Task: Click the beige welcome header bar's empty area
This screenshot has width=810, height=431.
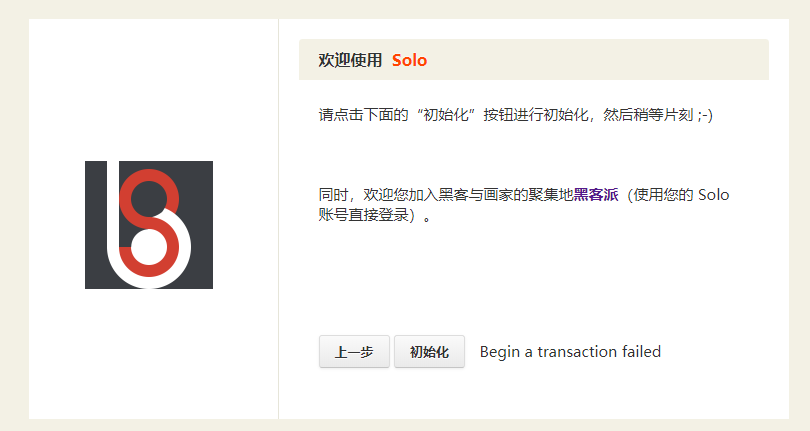Action: pos(600,60)
